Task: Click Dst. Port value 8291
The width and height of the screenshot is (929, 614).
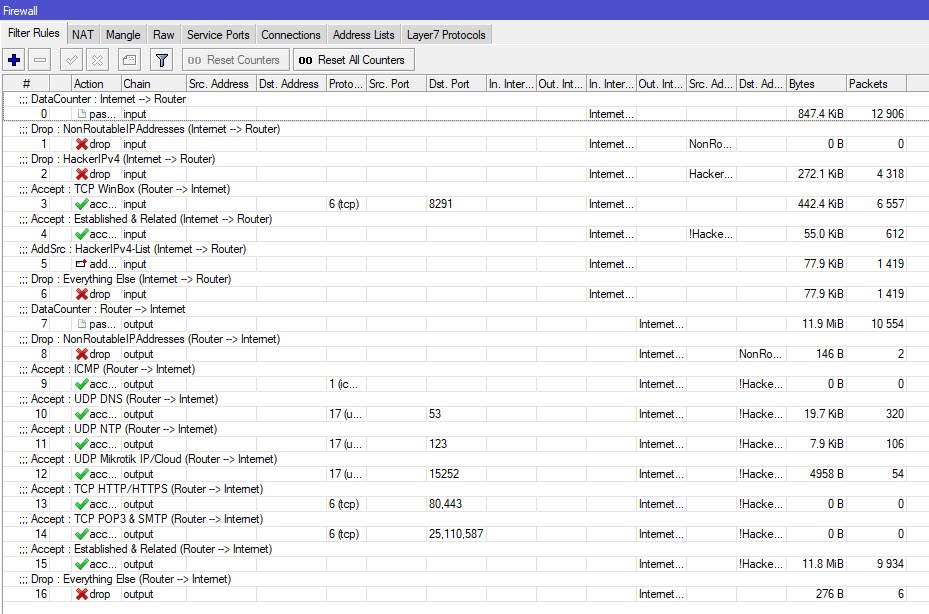Action: pyautogui.click(x=440, y=204)
